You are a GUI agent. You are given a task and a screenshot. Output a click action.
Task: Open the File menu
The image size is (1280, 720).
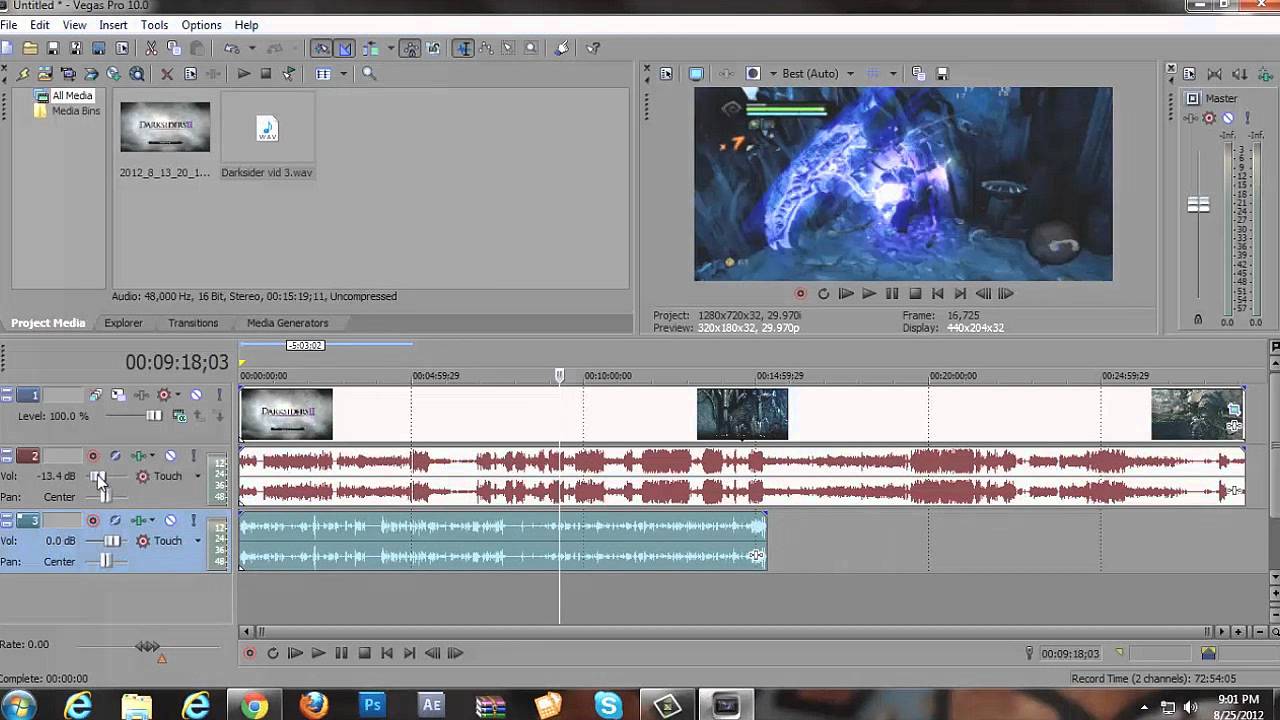[8, 25]
